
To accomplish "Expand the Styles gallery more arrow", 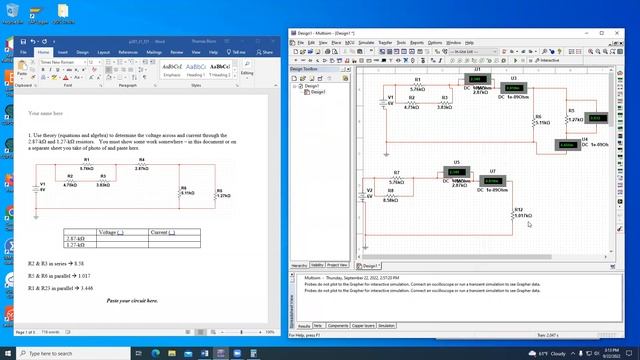I will pyautogui.click(x=235, y=77).
